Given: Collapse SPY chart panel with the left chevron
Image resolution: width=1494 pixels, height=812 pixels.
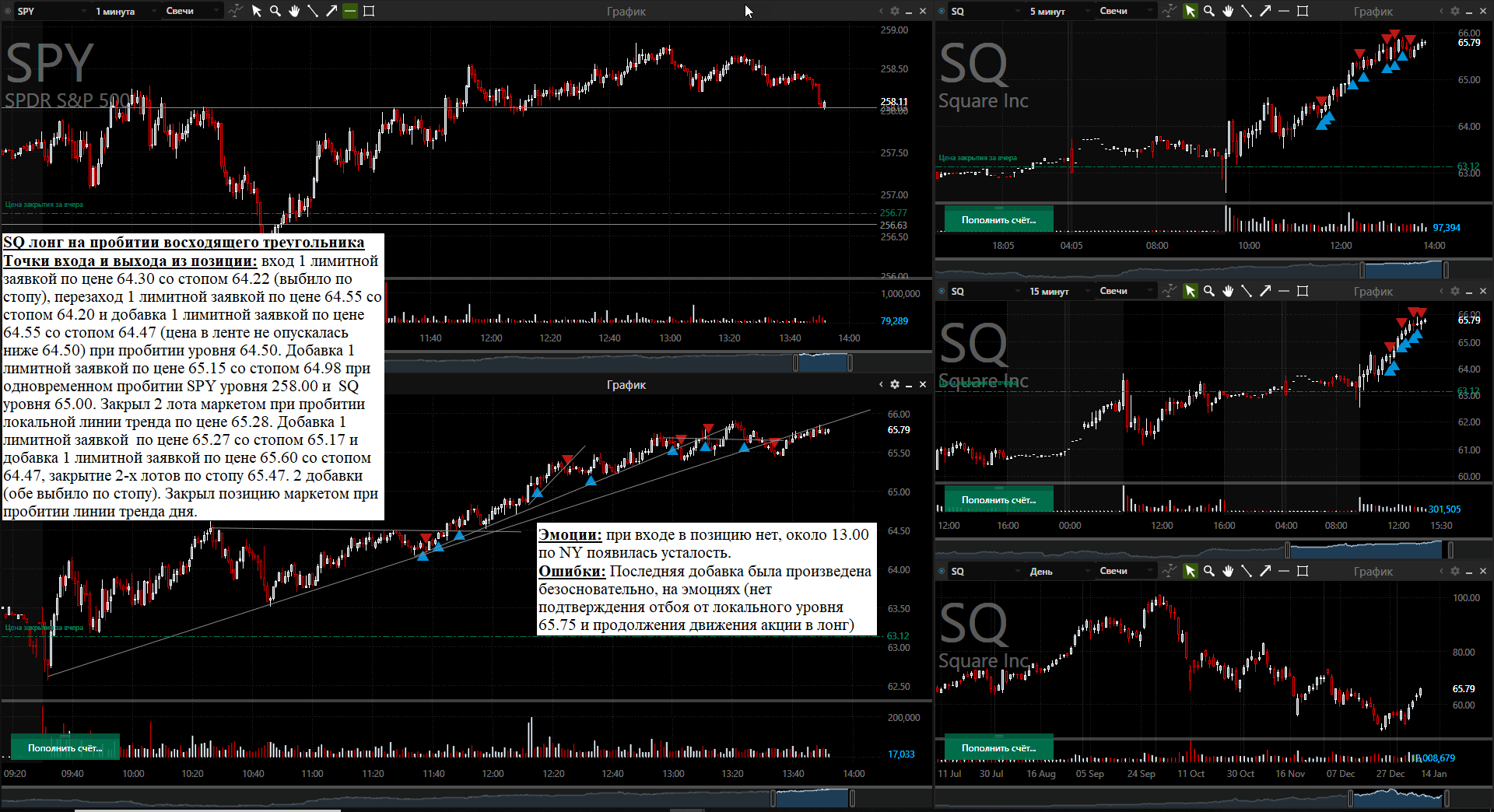Looking at the screenshot, I should click(x=881, y=11).
